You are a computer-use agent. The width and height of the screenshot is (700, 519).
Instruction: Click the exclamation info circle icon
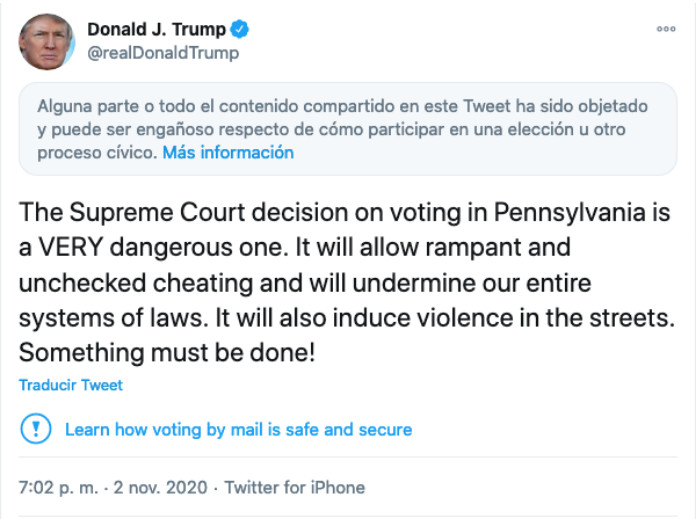pyautogui.click(x=35, y=429)
